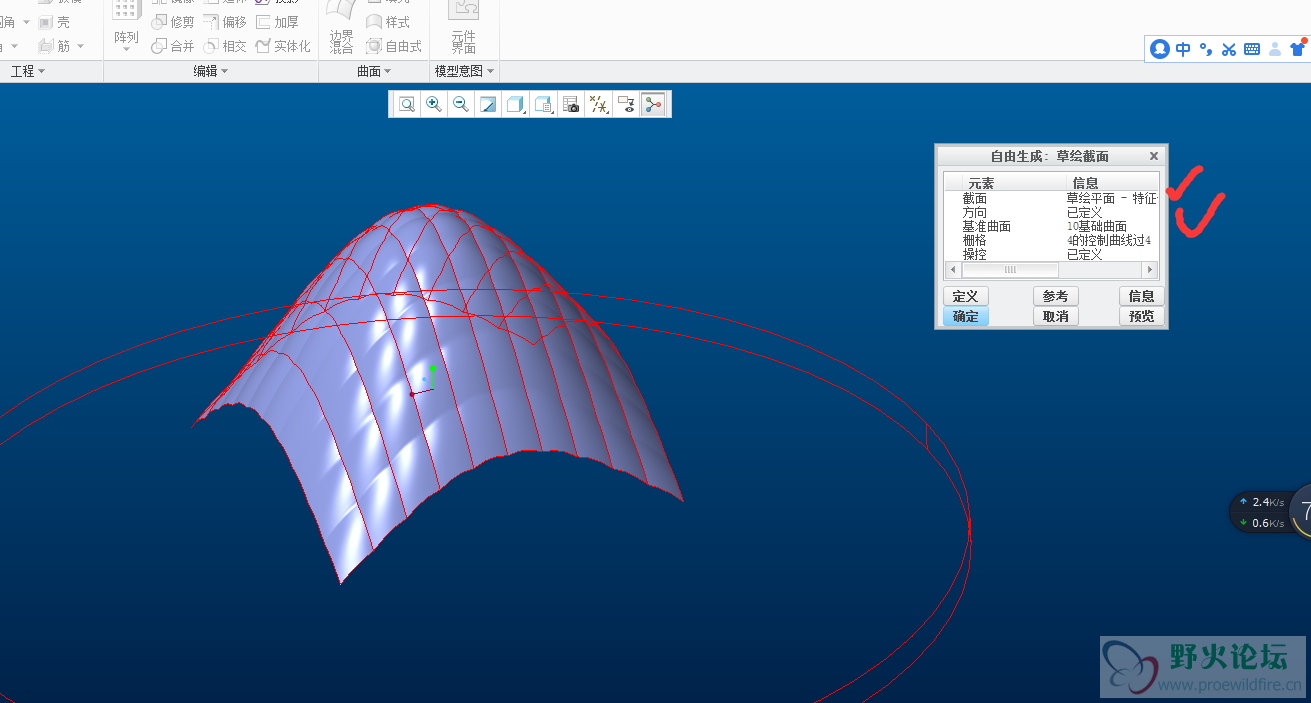Select the 操控 element row
This screenshot has width=1311, height=703.
[x=1051, y=254]
